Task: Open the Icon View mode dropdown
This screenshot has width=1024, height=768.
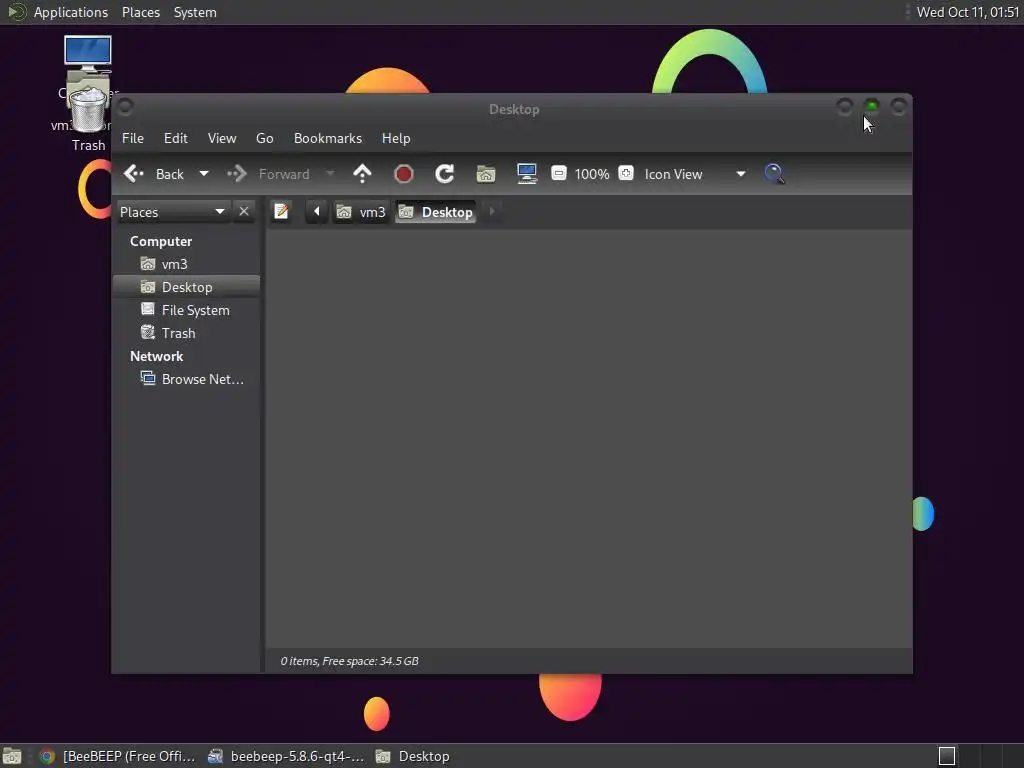Action: pos(695,174)
